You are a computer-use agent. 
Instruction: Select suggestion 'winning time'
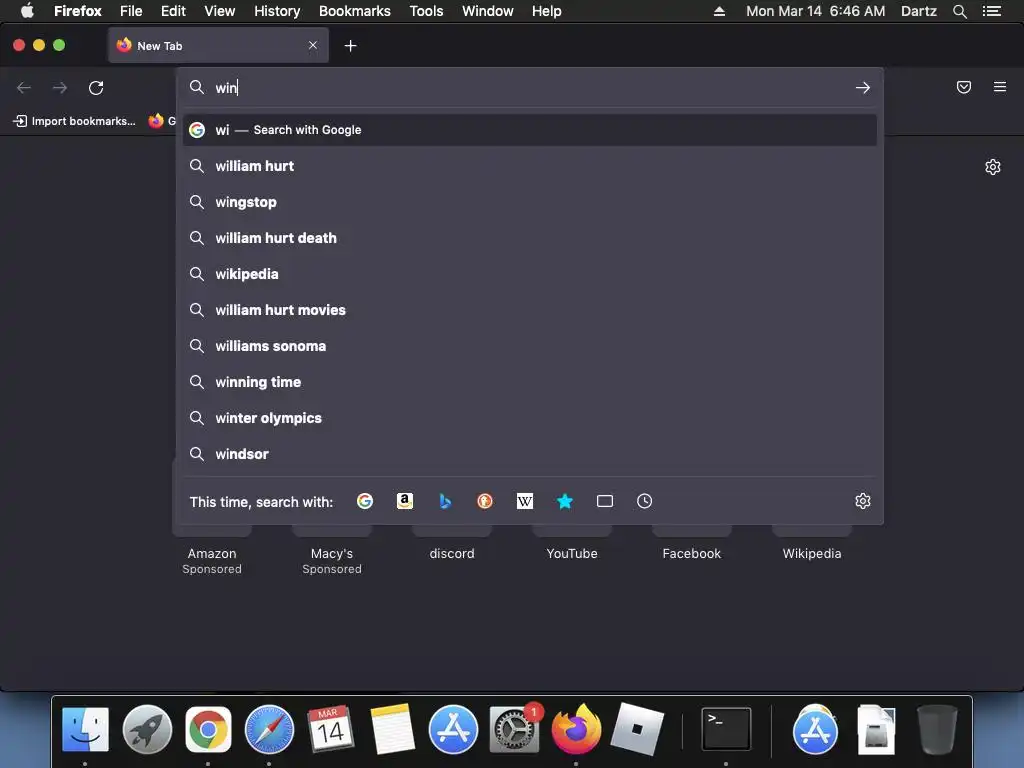530,381
